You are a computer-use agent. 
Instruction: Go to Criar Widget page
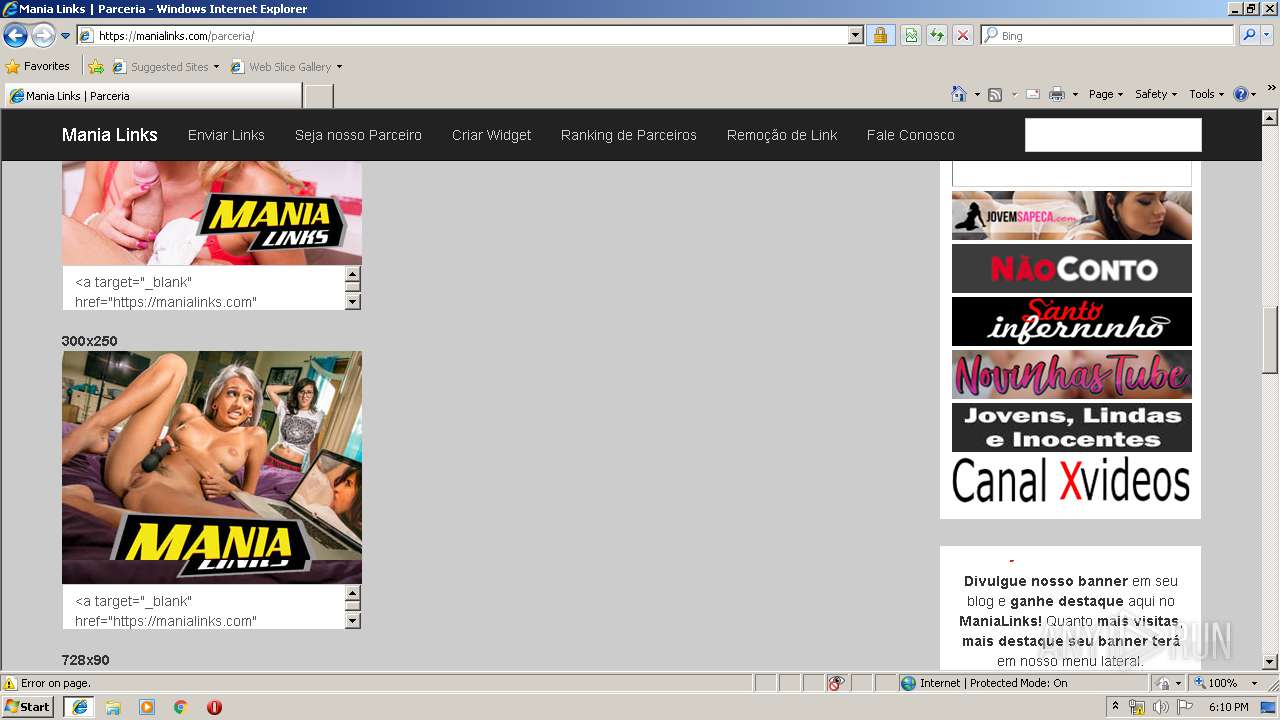491,135
